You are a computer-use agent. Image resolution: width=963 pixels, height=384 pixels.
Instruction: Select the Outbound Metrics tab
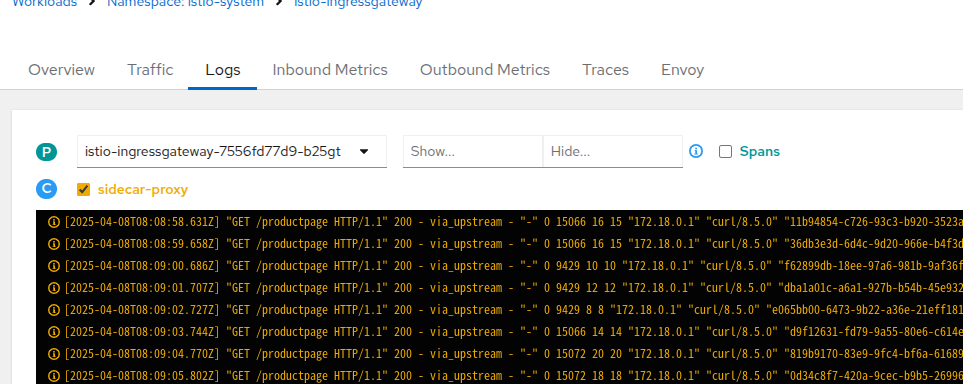[485, 70]
